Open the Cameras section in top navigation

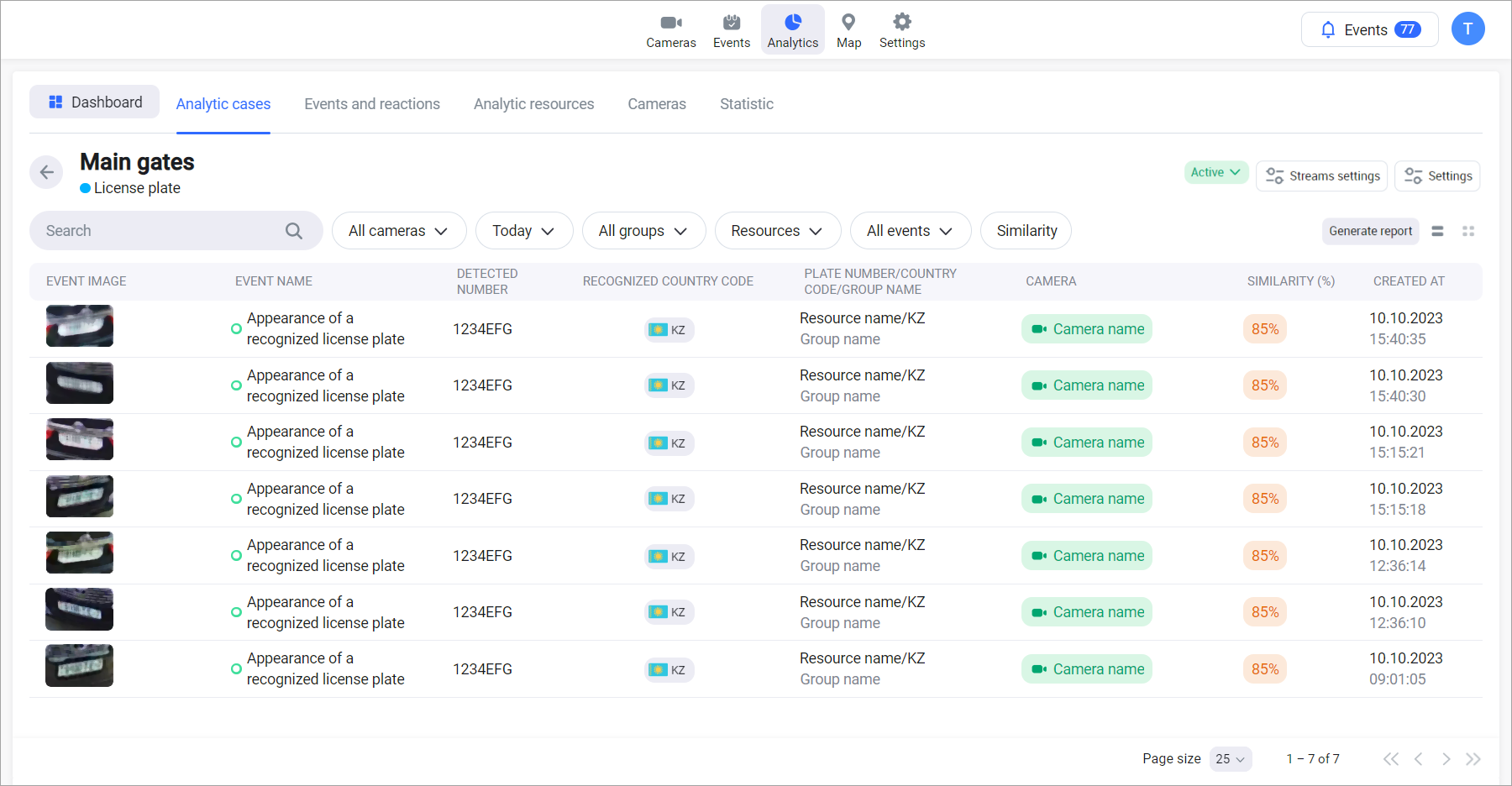(670, 30)
